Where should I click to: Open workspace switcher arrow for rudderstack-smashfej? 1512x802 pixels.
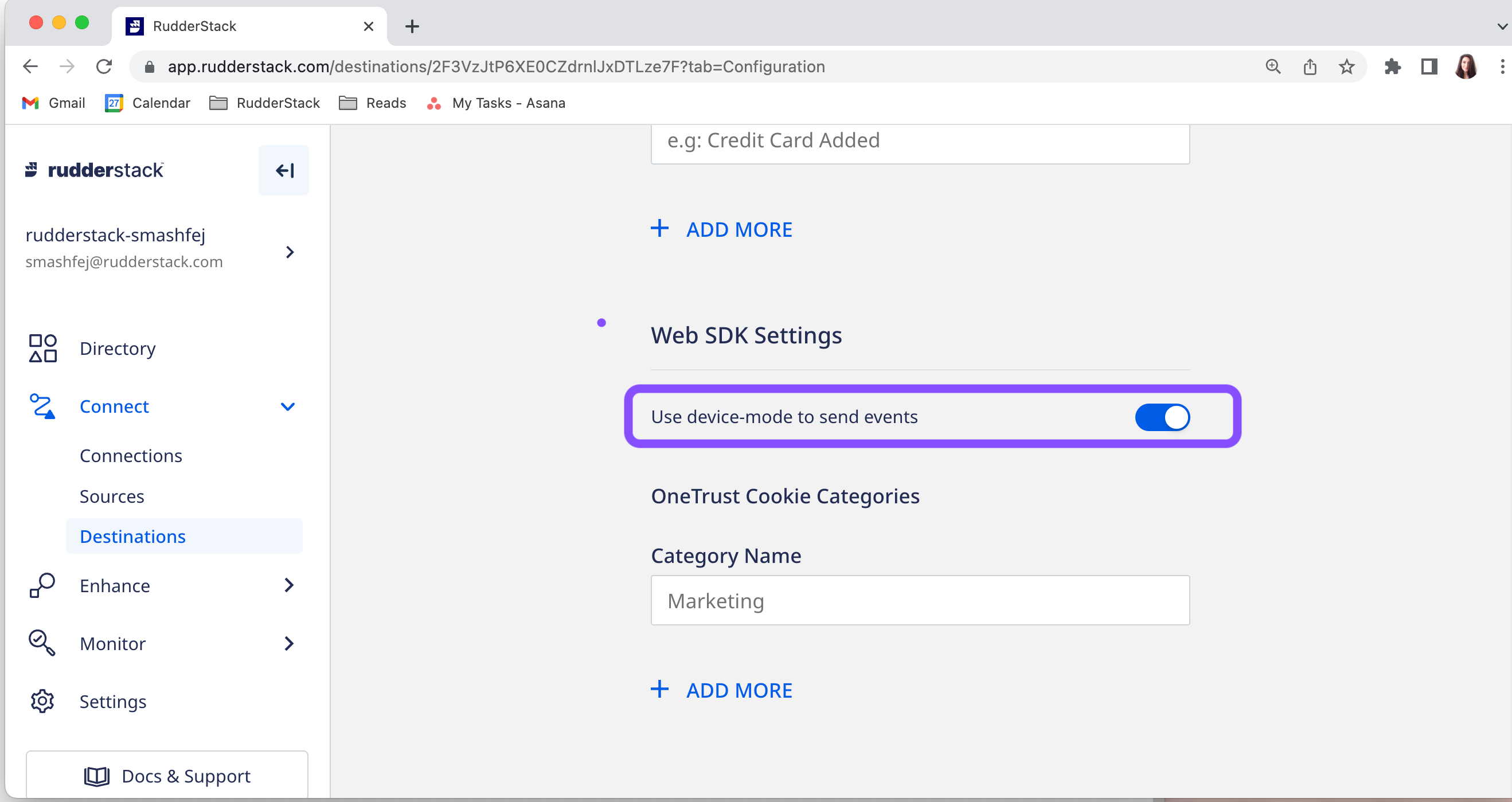click(x=290, y=252)
